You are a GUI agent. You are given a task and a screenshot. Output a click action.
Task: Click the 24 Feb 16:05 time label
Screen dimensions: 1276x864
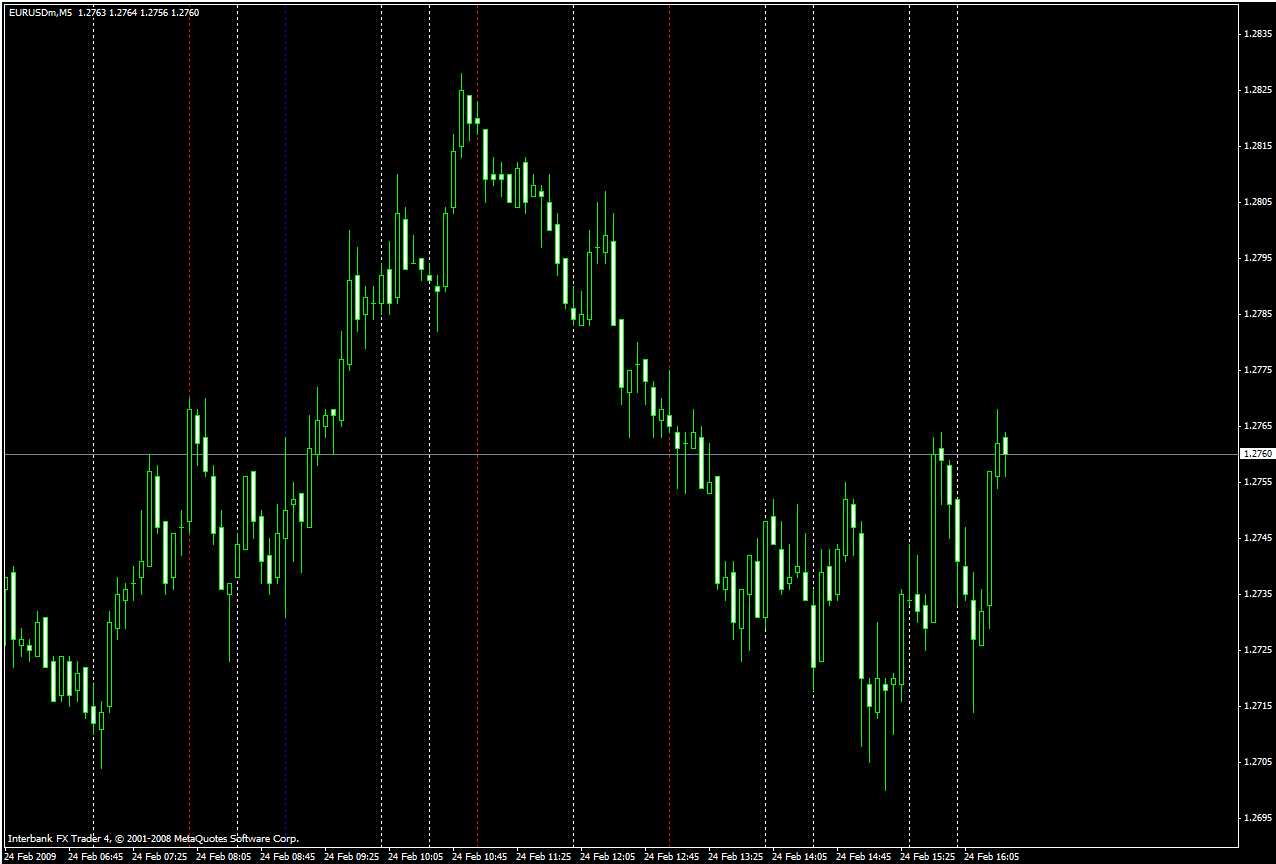pos(992,857)
